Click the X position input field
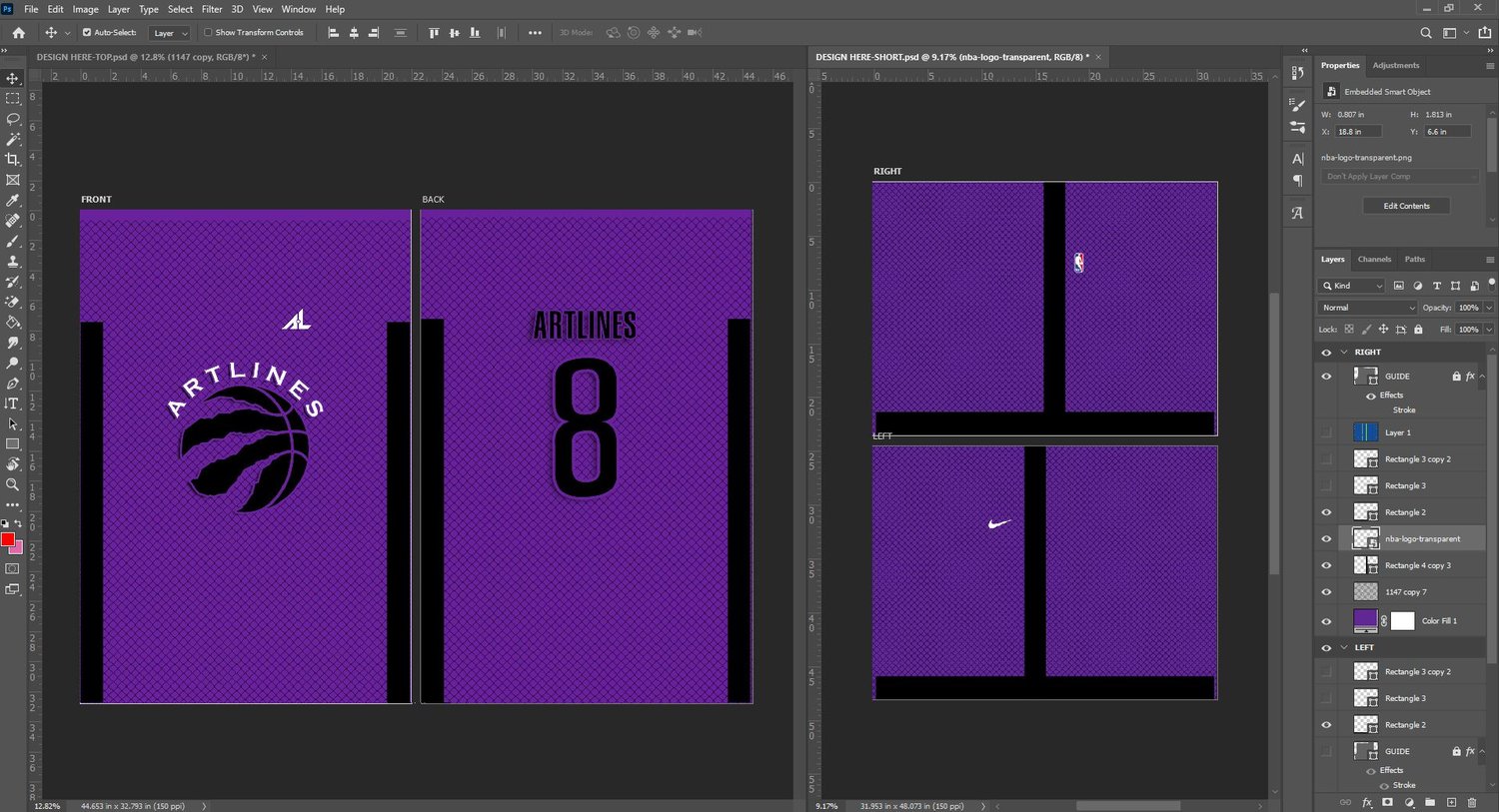The height and width of the screenshot is (812, 1499). coord(1359,132)
